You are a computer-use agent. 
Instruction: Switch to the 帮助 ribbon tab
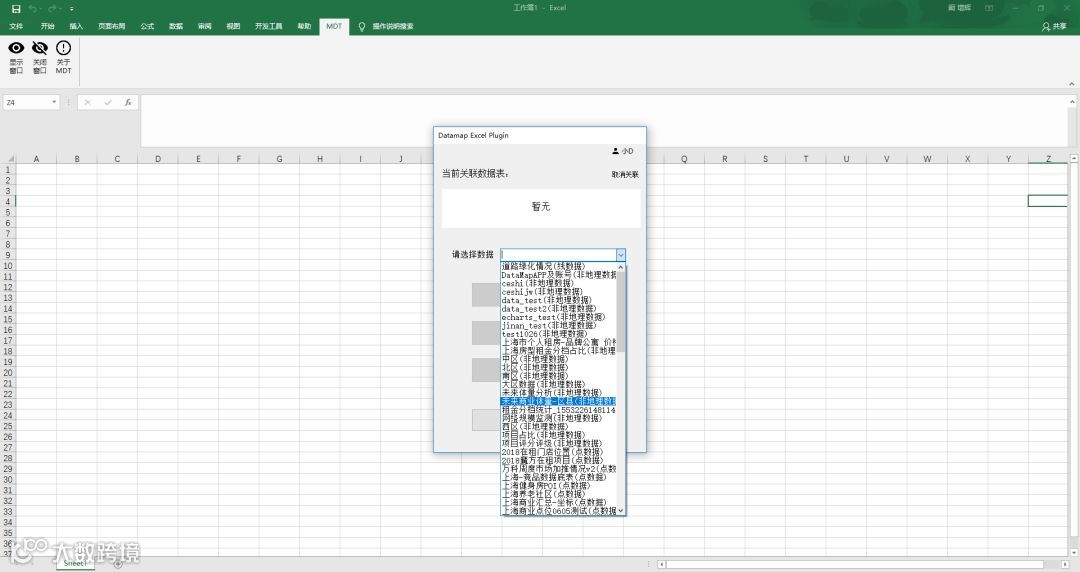pyautogui.click(x=304, y=26)
